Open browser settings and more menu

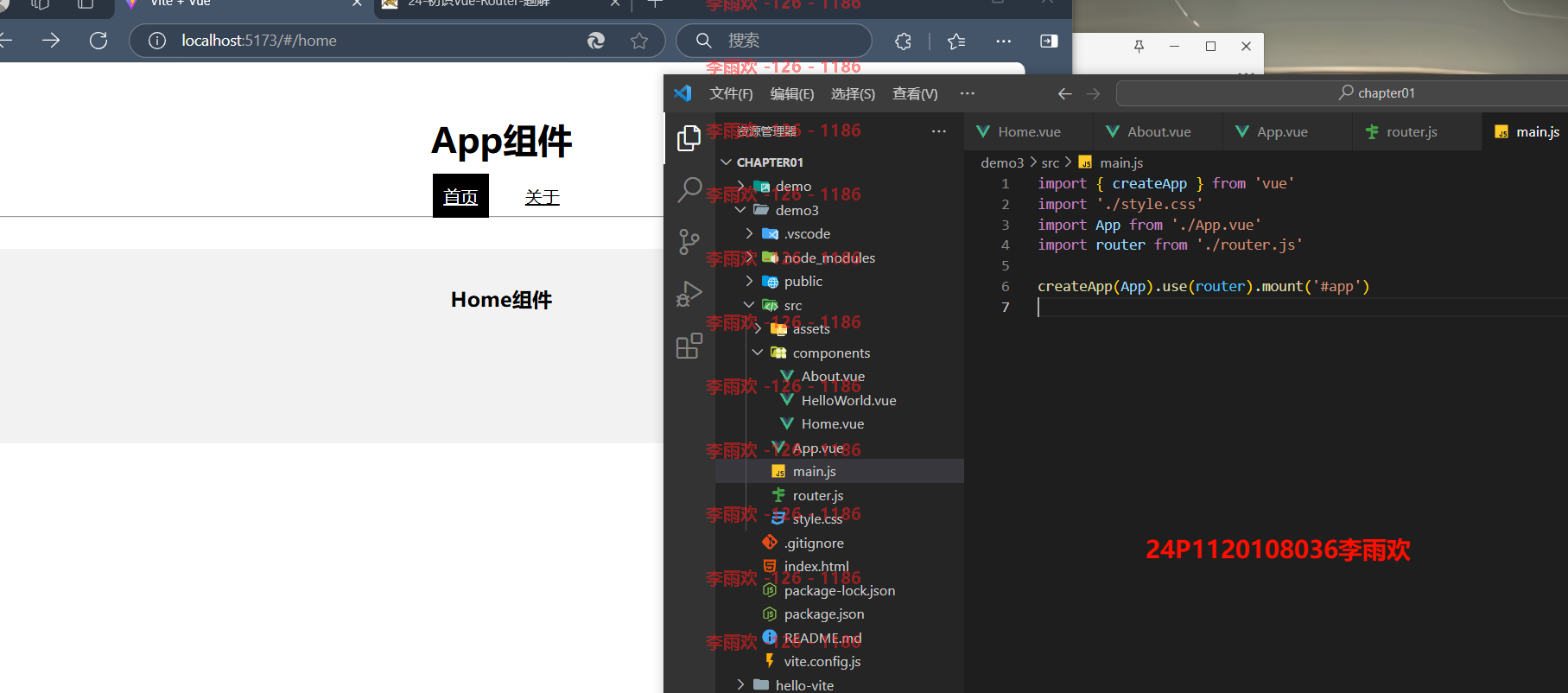point(1003,41)
